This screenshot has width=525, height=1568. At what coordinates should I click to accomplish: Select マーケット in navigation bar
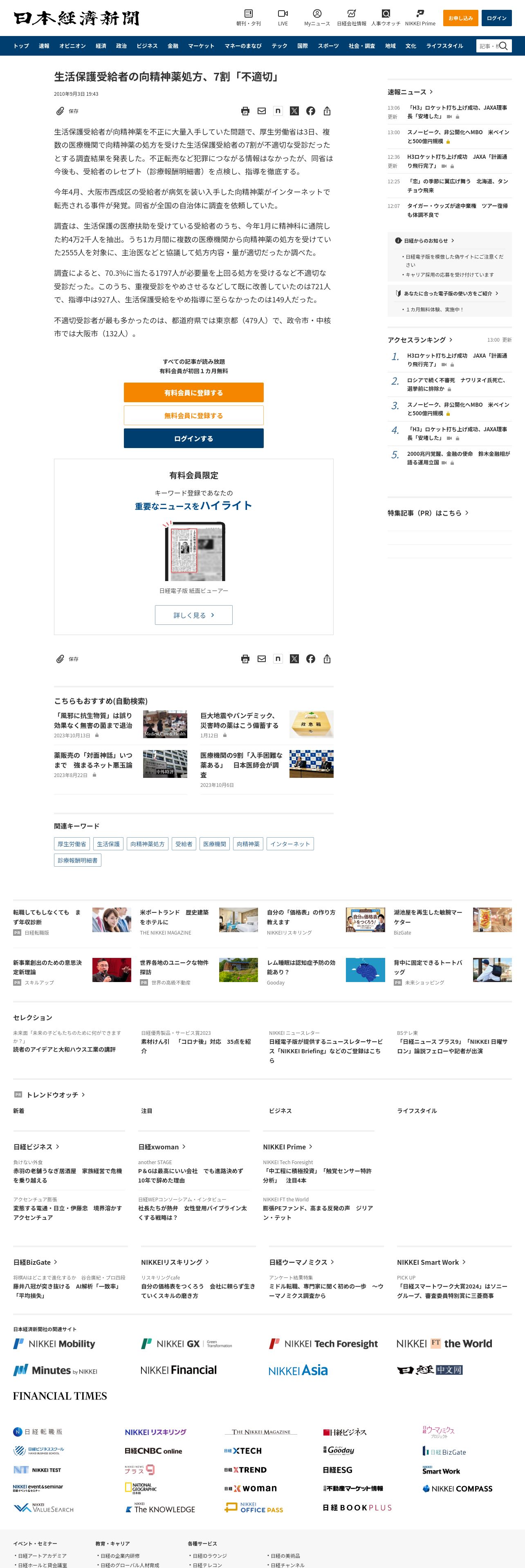(x=201, y=46)
